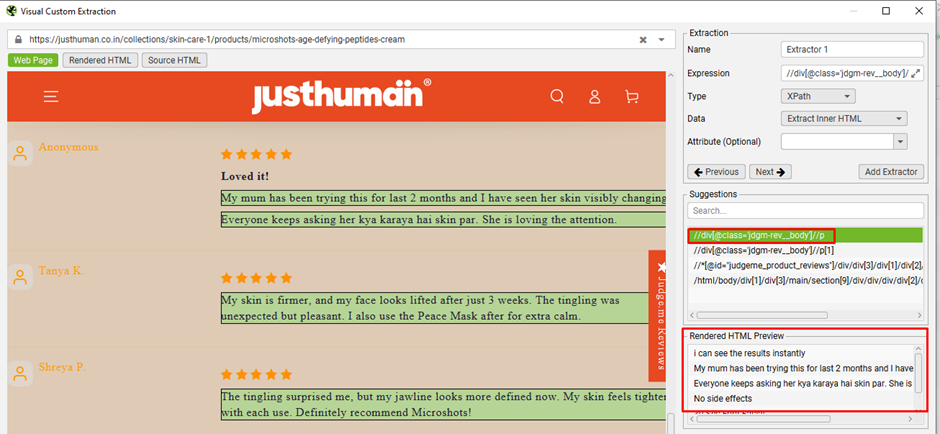
Task: Click the Rendered HTML Preview vertical scrollbar
Action: [918, 372]
